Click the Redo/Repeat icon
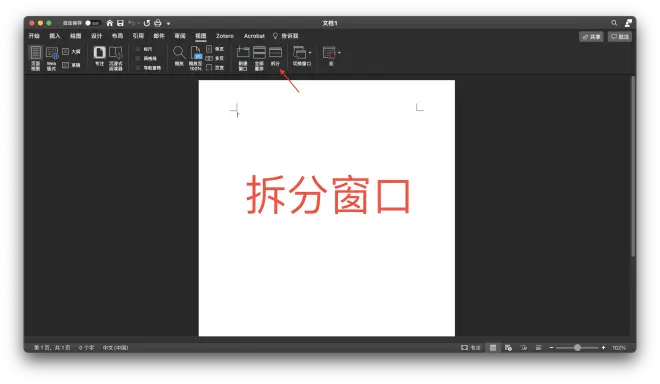This screenshot has height=384, width=660. point(147,23)
